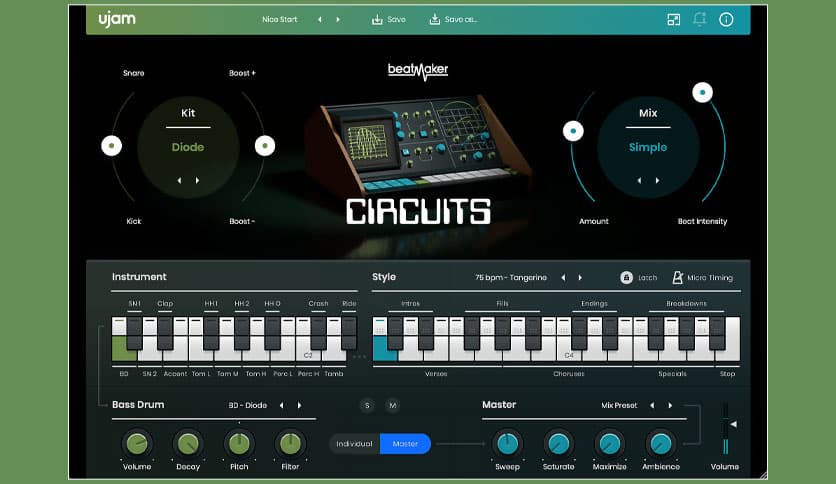
Task: Click the Kick/Snare slider handle
Action: (x=111, y=146)
